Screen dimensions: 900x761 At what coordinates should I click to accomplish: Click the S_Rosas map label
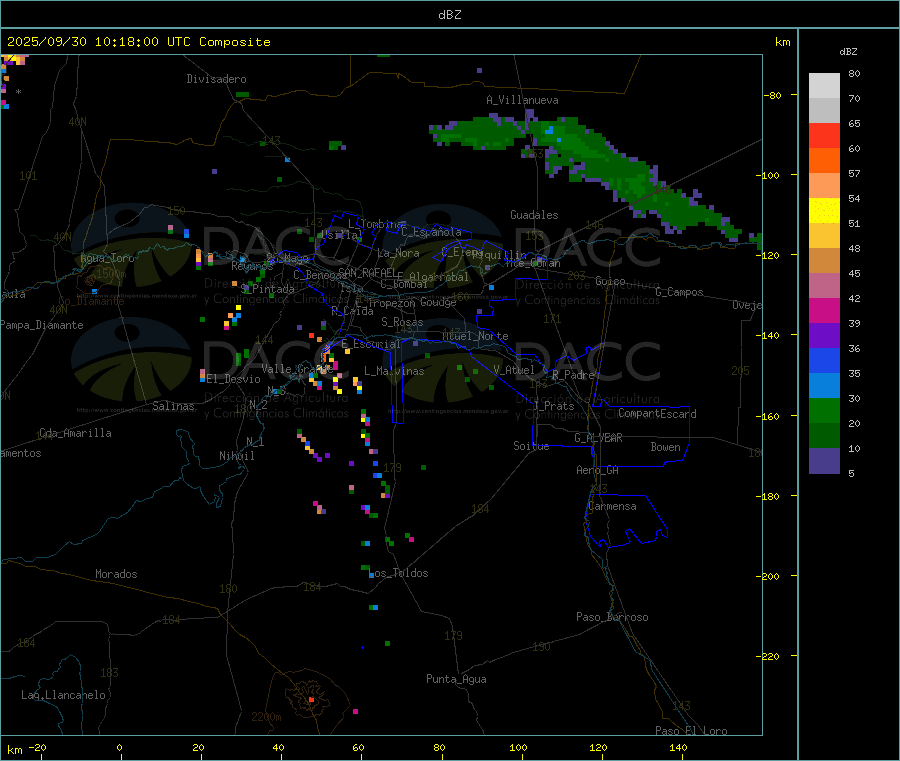402,322
